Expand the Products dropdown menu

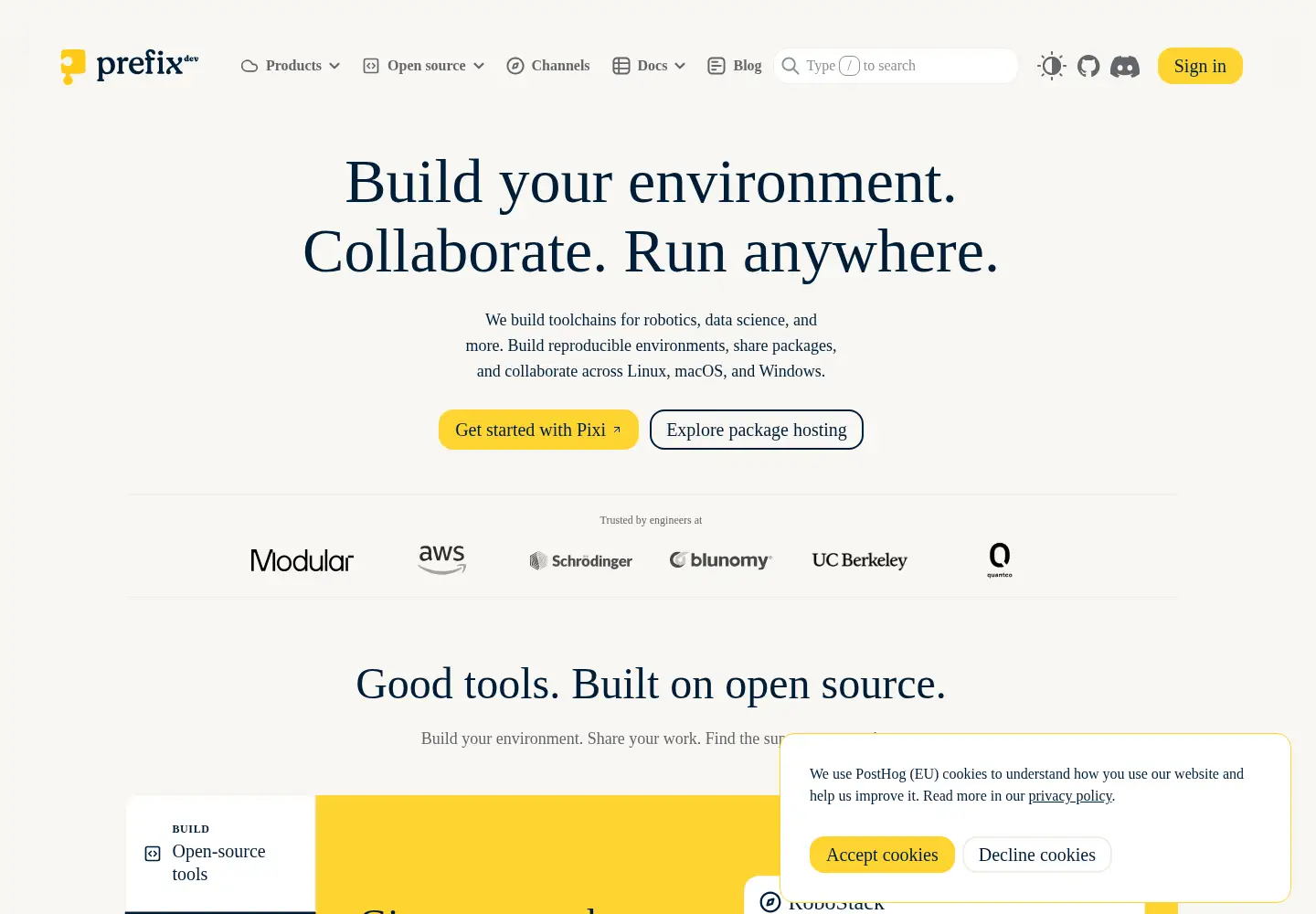(x=291, y=66)
